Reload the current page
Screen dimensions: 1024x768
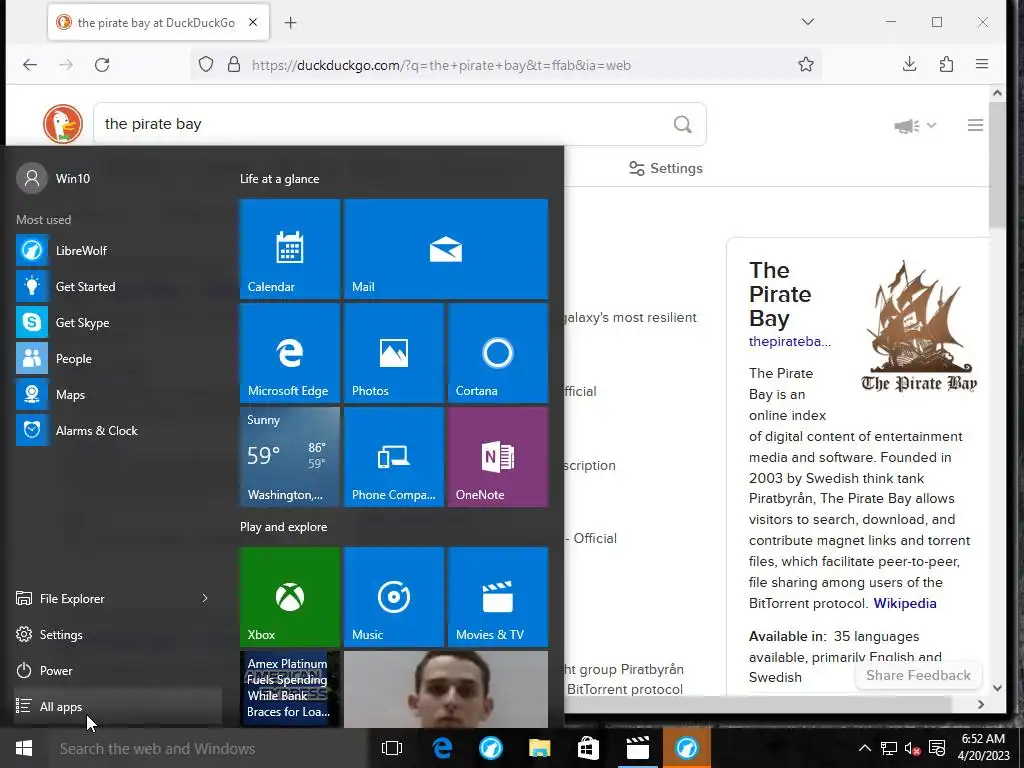tap(102, 64)
